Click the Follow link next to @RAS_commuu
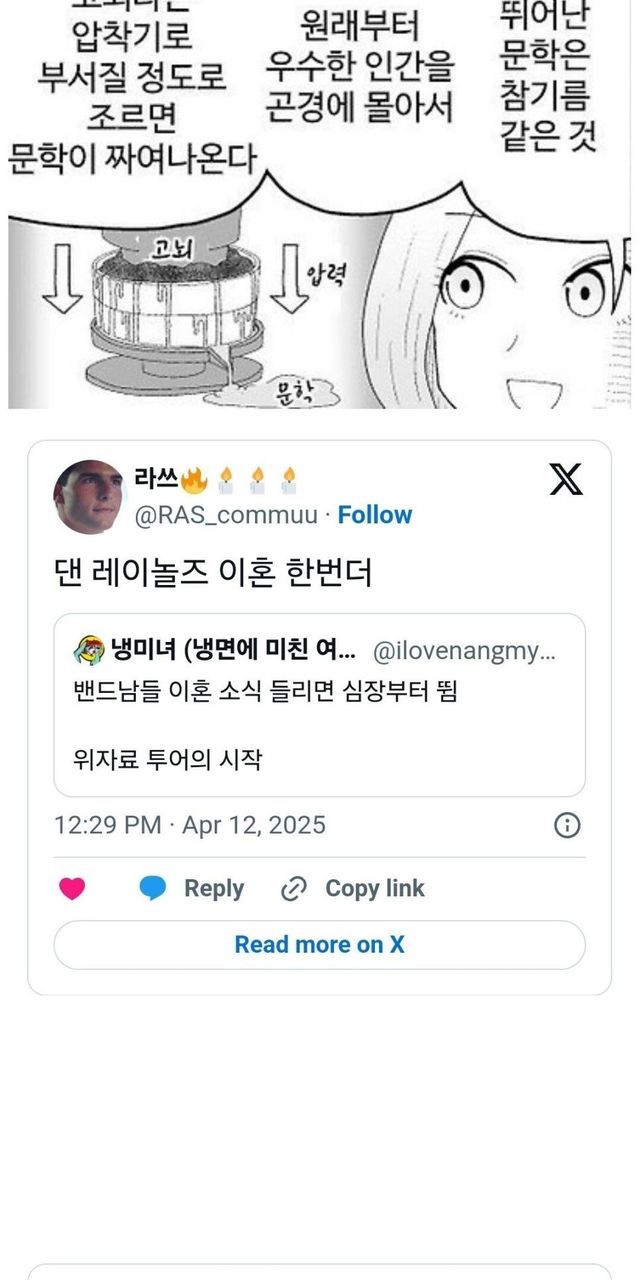640x1280 pixels. 374,515
